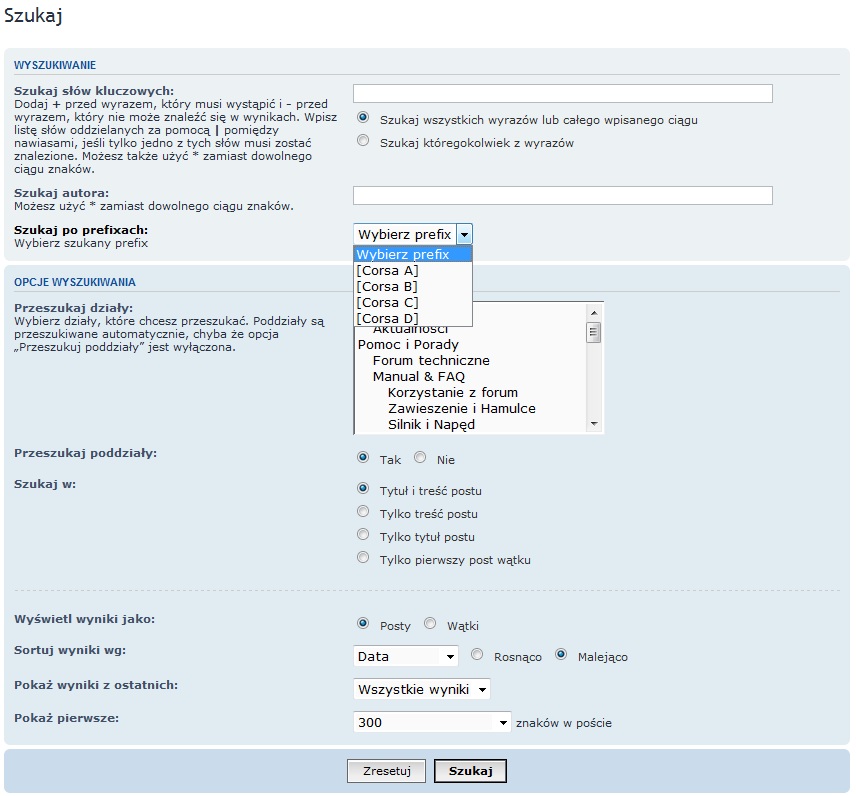Click the keyword search text field
The width and height of the screenshot is (856, 796).
click(x=562, y=94)
